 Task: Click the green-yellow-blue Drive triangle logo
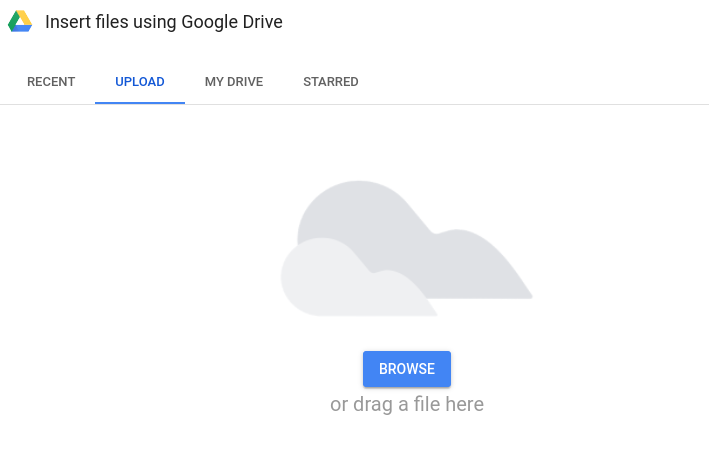pos(20,21)
